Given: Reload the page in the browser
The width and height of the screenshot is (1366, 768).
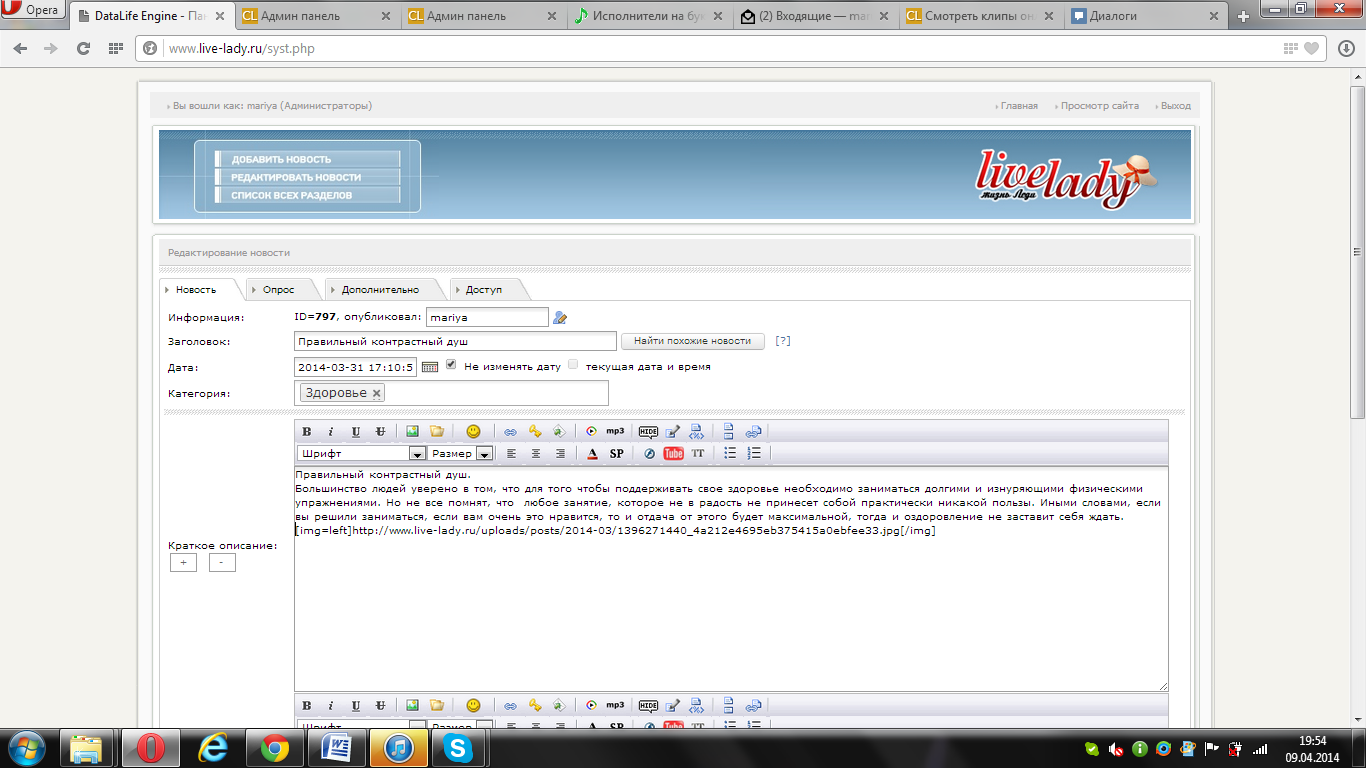Looking at the screenshot, I should [x=84, y=48].
